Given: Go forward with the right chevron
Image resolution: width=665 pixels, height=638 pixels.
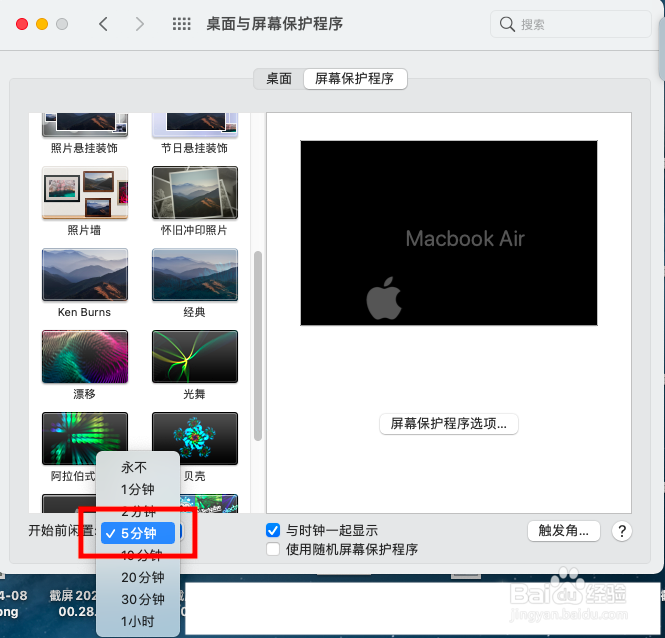Looking at the screenshot, I should (x=140, y=24).
